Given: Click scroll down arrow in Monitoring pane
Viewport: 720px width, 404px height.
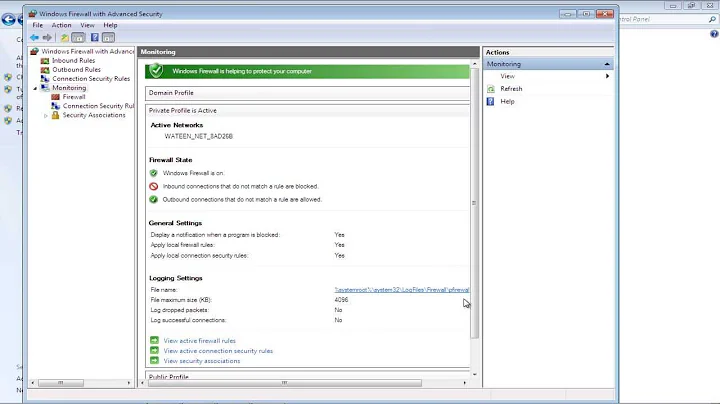Looking at the screenshot, I should pyautogui.click(x=474, y=375).
